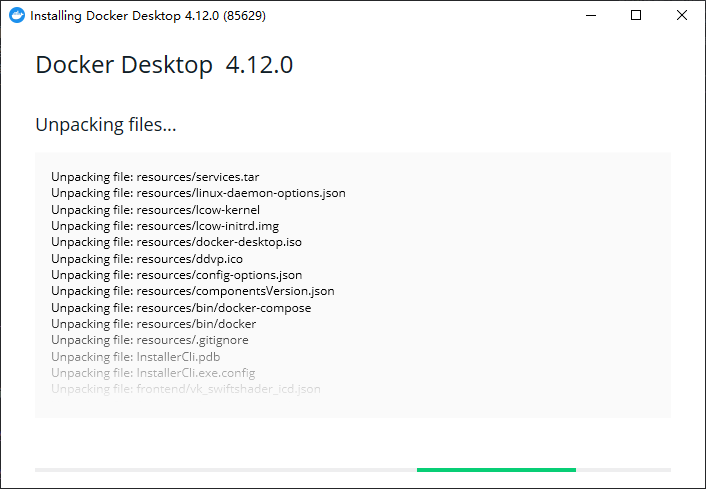Maximize the Docker installer window
The height and width of the screenshot is (489, 706).
click(x=636, y=16)
